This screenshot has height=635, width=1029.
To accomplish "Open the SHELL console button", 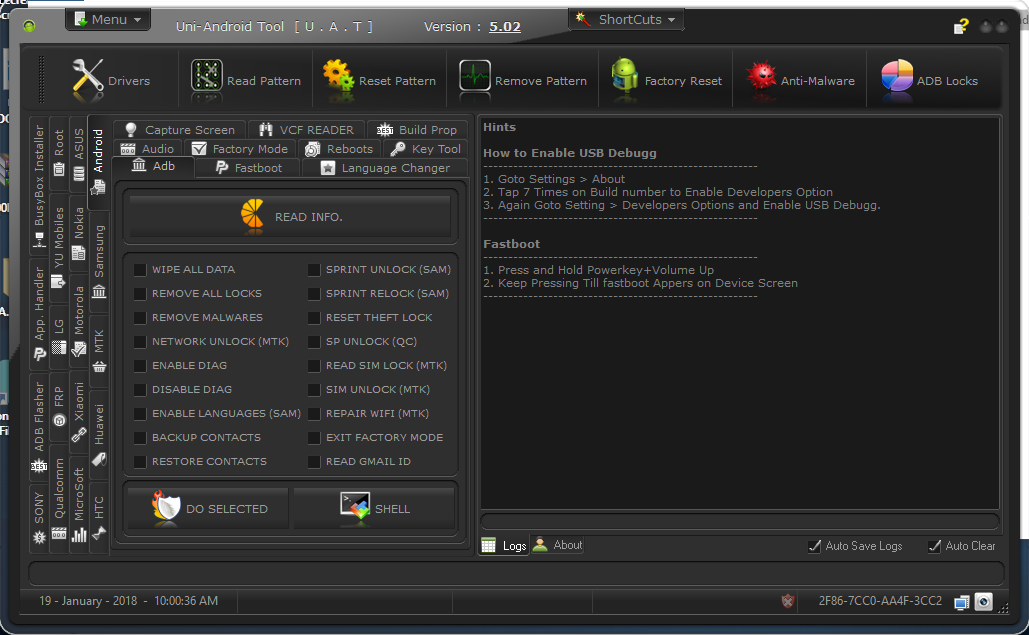I will [x=374, y=508].
